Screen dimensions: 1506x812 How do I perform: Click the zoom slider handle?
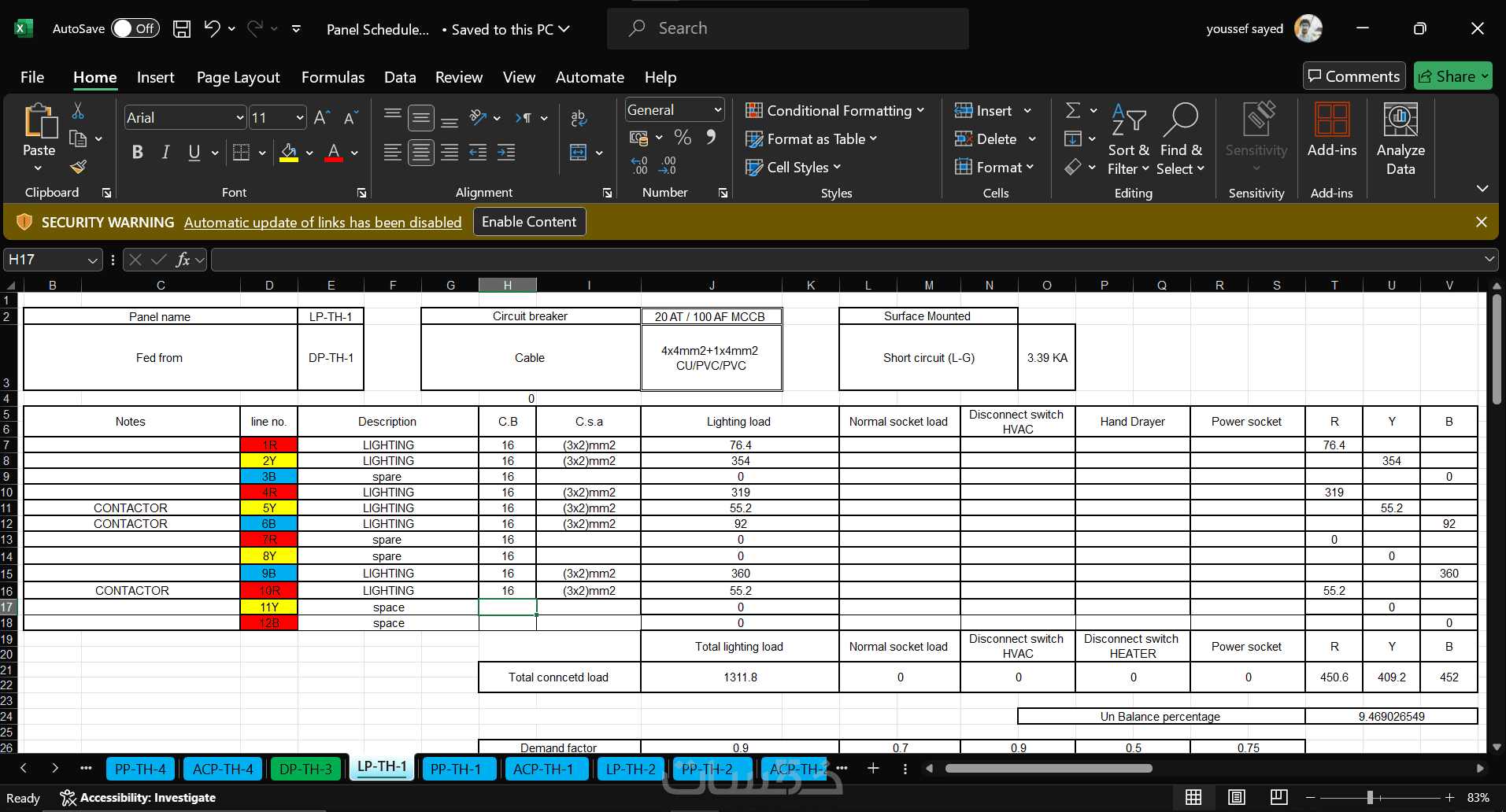1370,797
